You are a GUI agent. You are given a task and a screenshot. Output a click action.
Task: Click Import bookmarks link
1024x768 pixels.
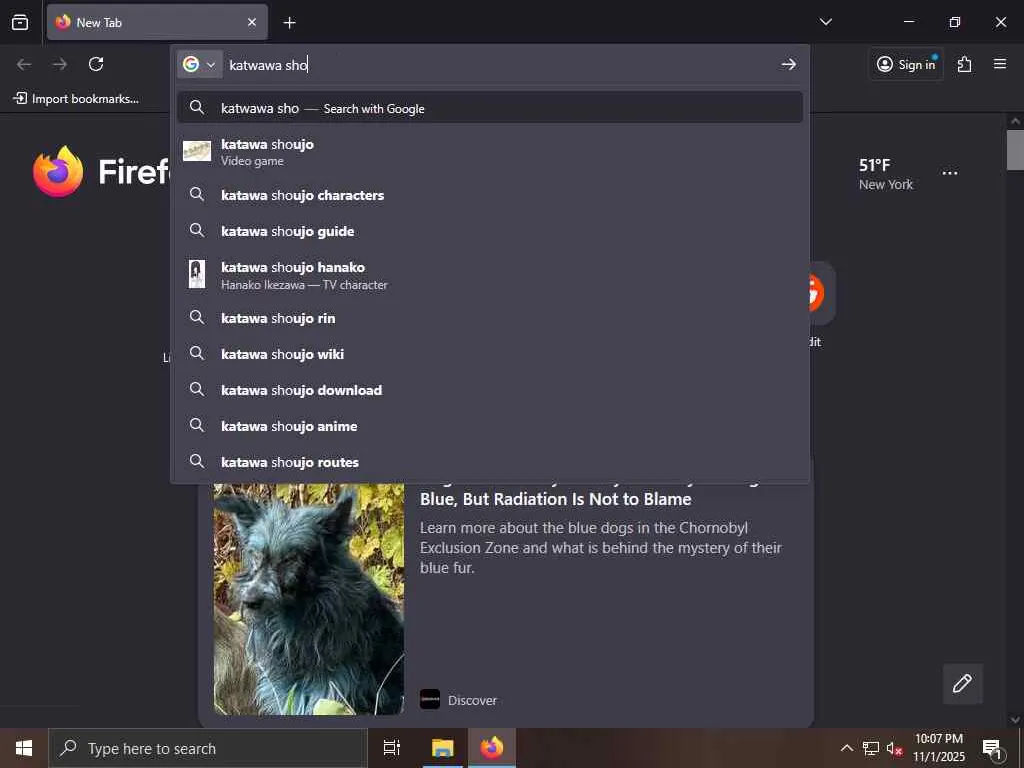pos(76,99)
